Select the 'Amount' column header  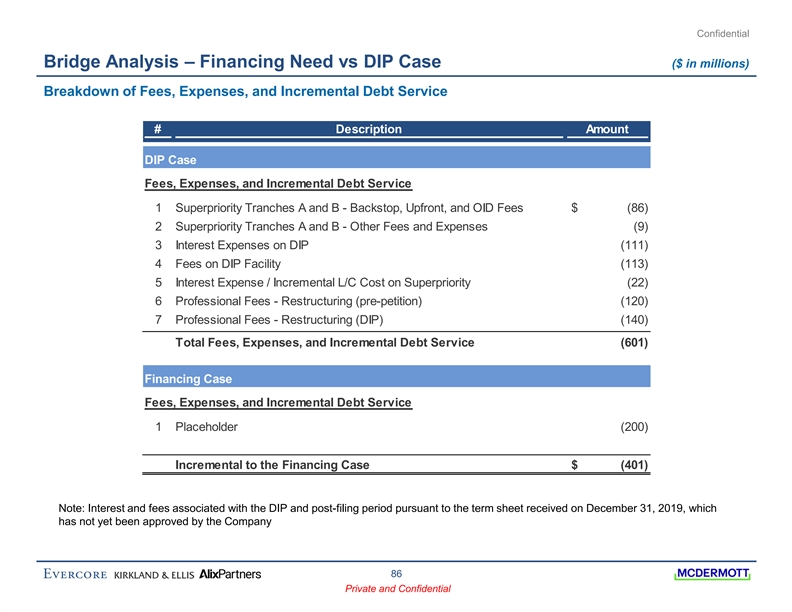(607, 129)
